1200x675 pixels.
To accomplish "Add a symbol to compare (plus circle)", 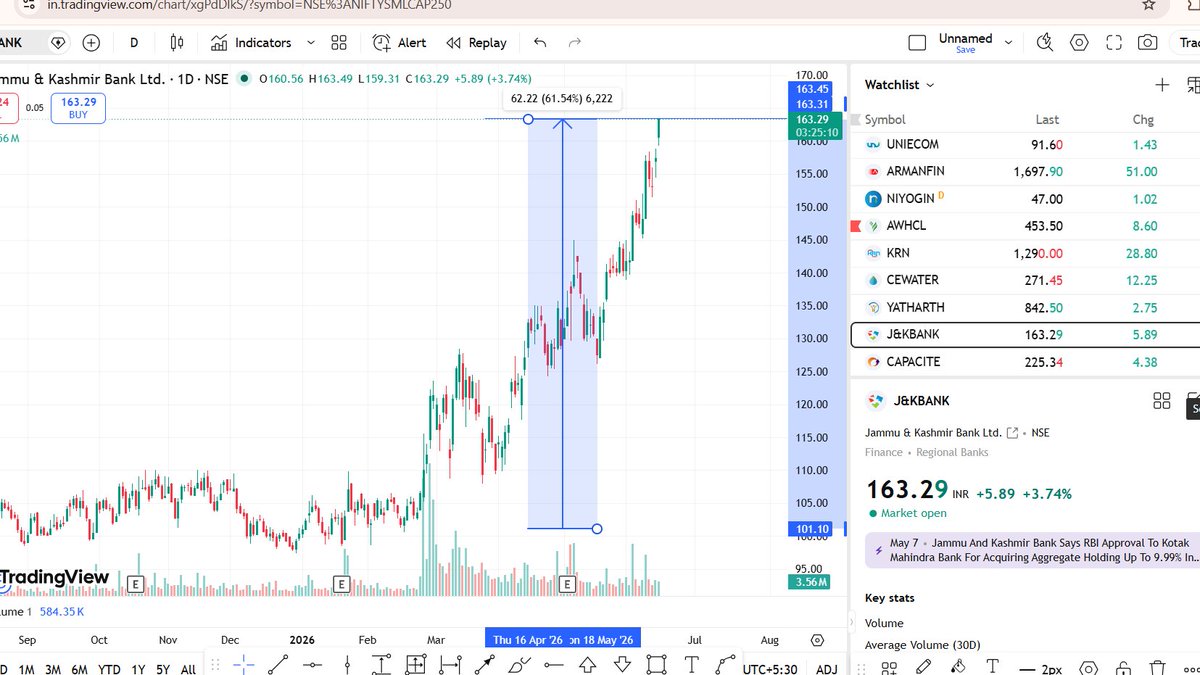I will click(x=91, y=43).
